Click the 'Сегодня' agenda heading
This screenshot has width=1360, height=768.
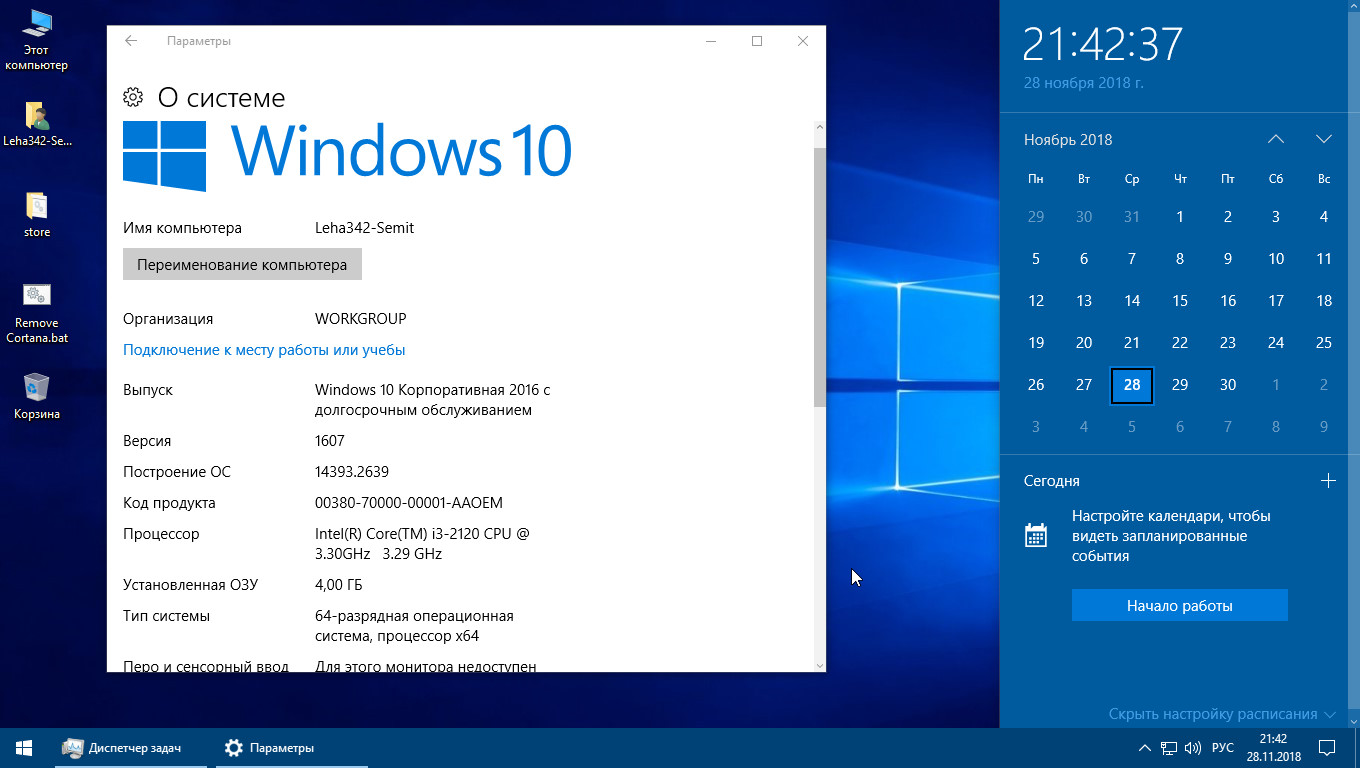(x=1052, y=481)
